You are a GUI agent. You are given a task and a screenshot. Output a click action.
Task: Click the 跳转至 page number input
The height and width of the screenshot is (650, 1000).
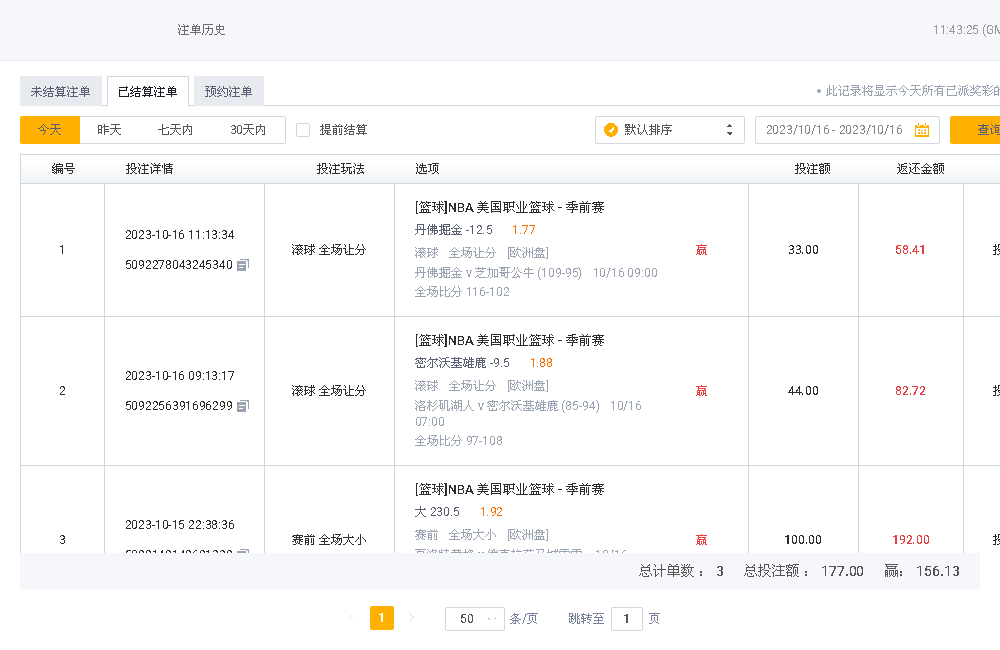[x=626, y=618]
